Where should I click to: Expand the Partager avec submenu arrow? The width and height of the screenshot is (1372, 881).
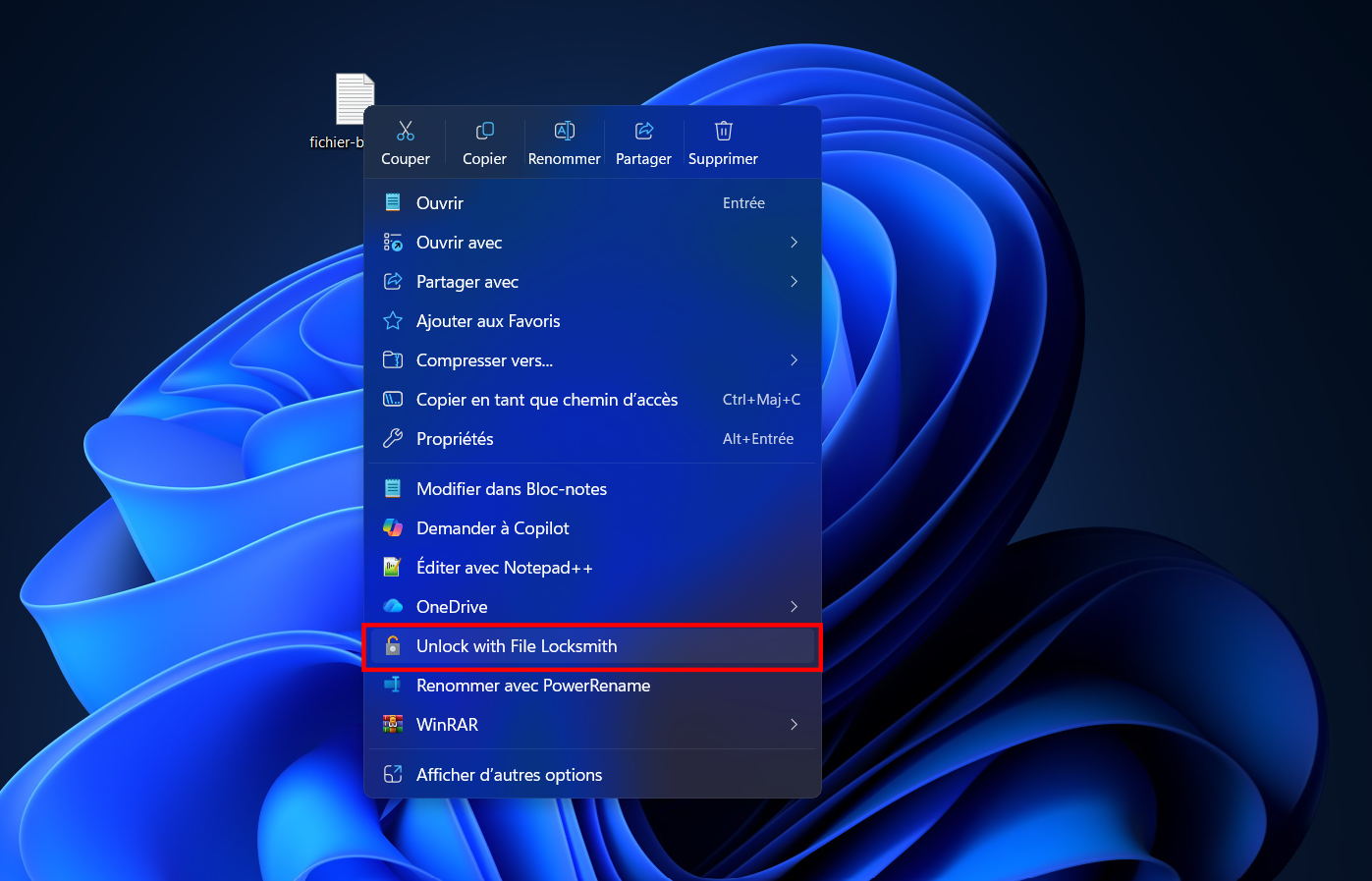[794, 282]
